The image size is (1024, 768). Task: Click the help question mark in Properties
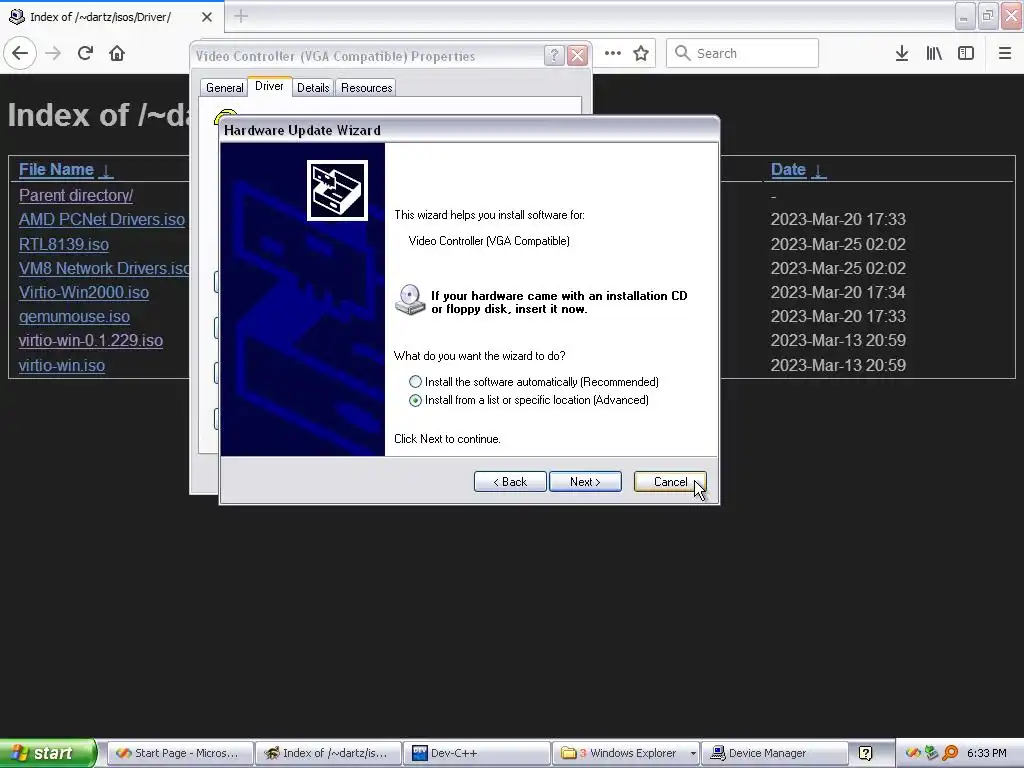(554, 56)
